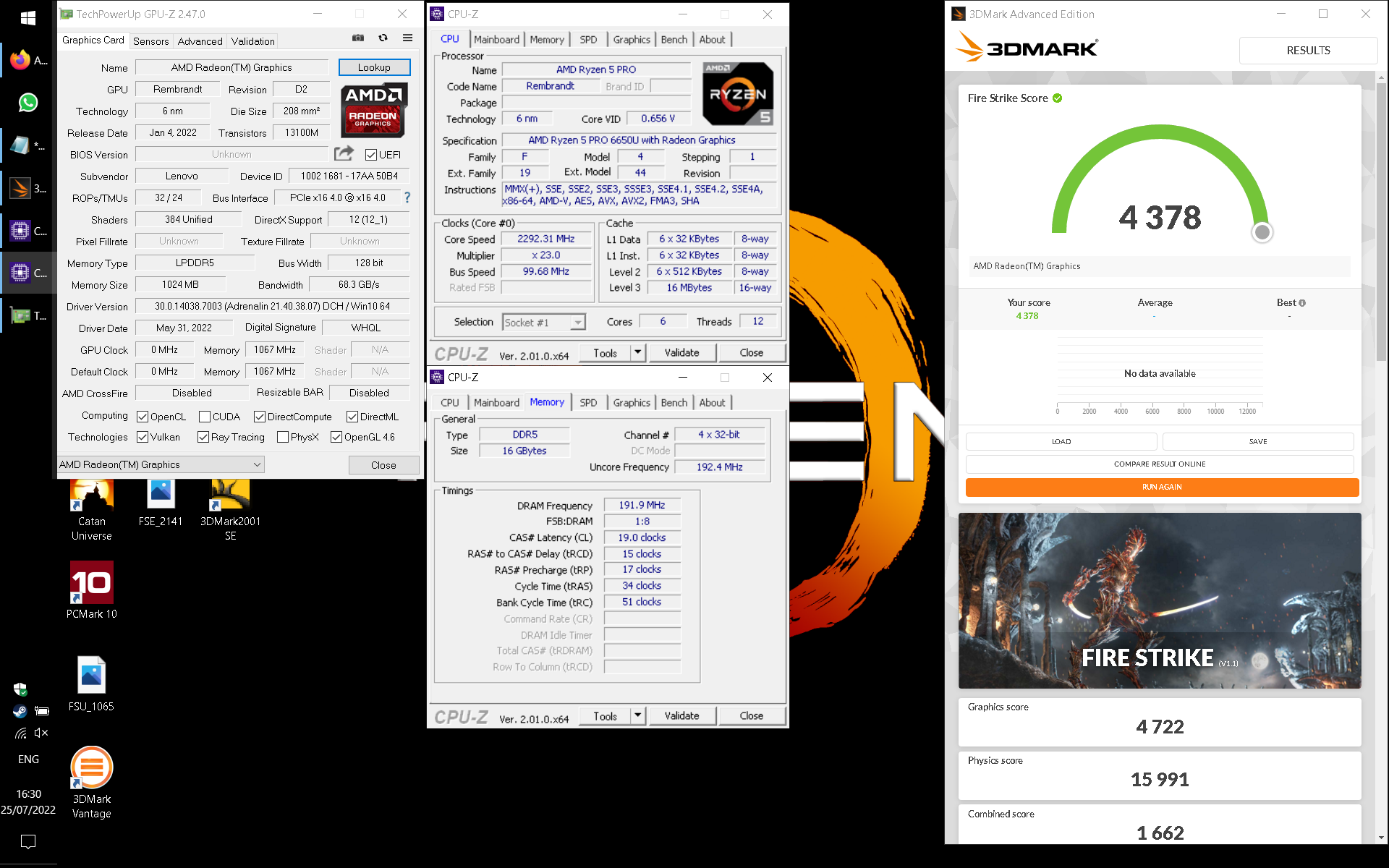The height and width of the screenshot is (868, 1389).
Task: Click the Best score info icon
Action: point(1302,303)
